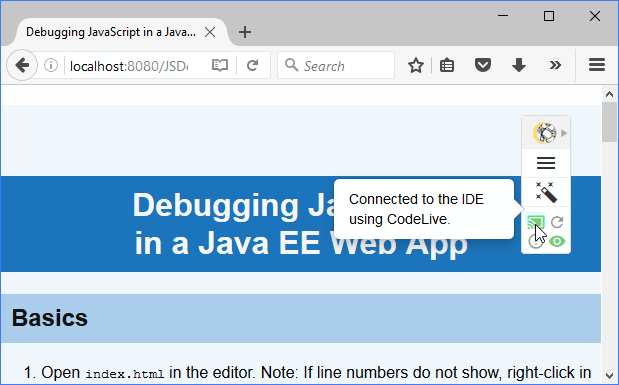Expand CodeLive toolbar side arrow
This screenshot has width=619, height=385.
pyautogui.click(x=564, y=133)
